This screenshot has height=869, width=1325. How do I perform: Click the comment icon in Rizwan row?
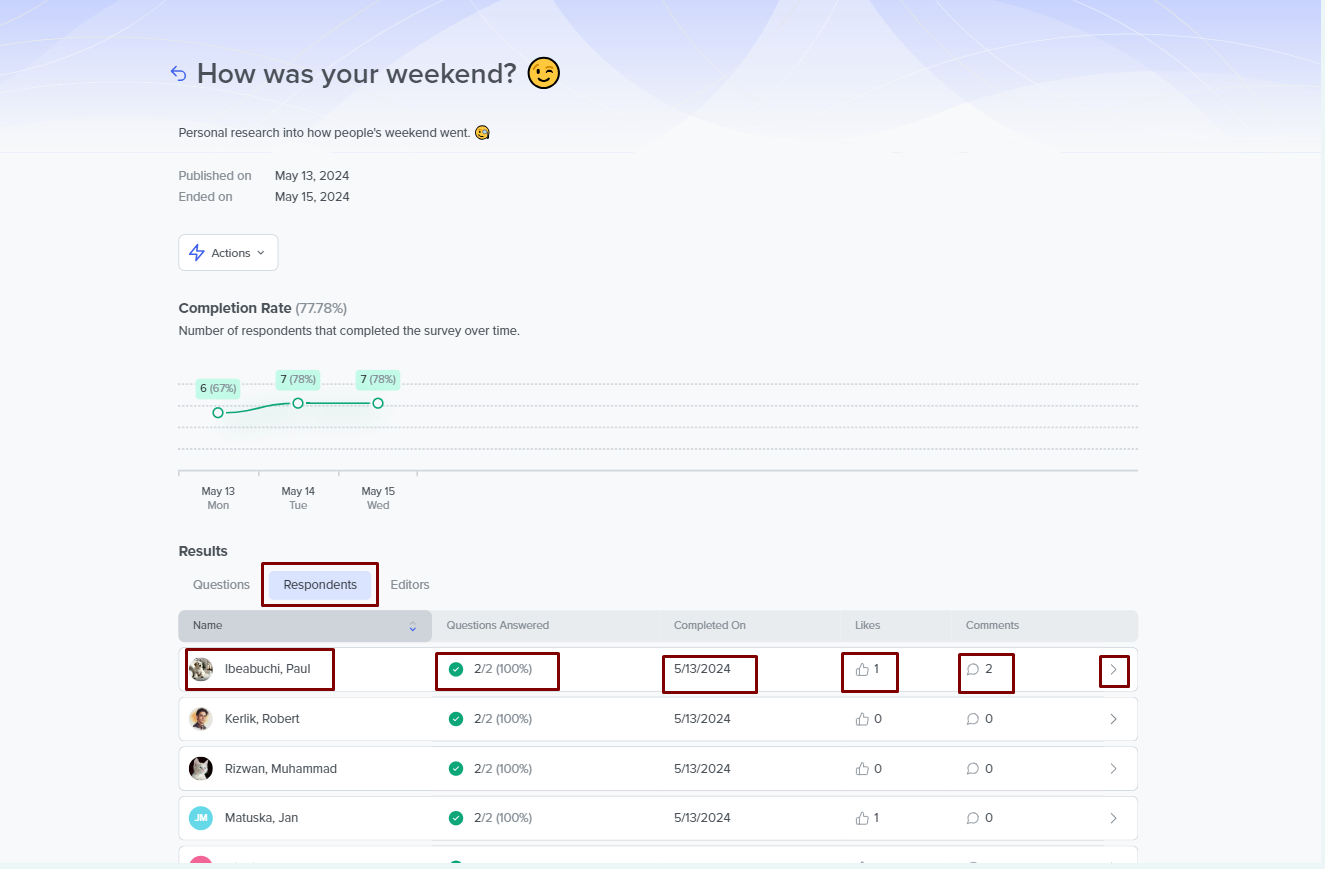[x=973, y=769]
